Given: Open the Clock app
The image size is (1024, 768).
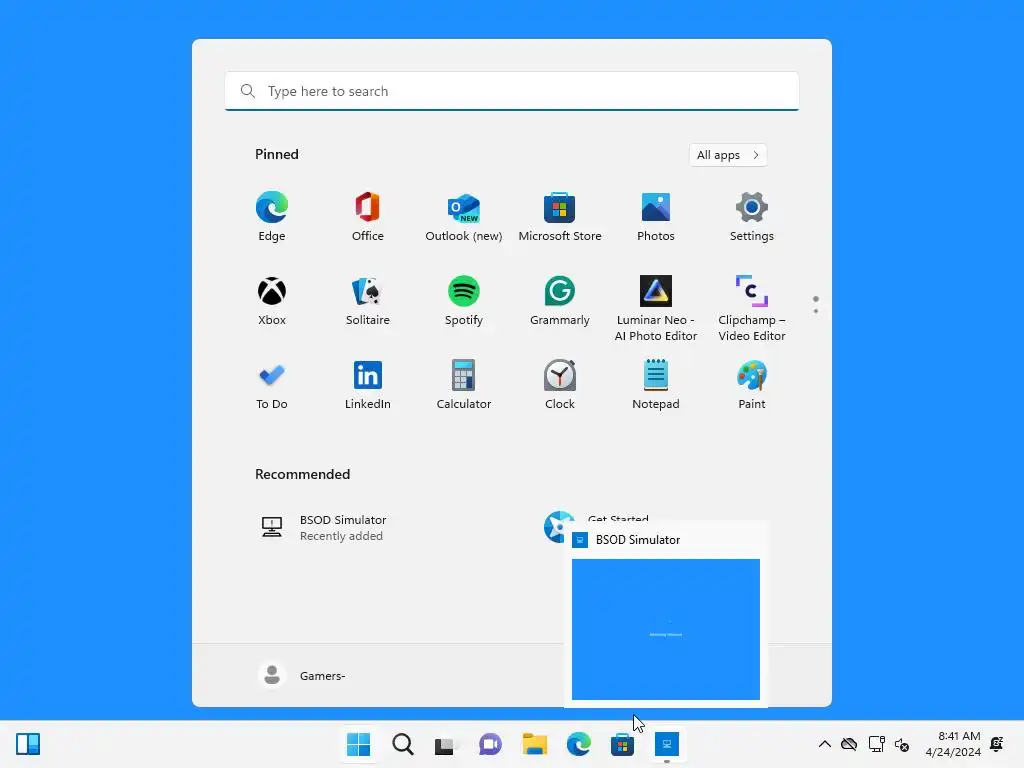Looking at the screenshot, I should pos(560,385).
